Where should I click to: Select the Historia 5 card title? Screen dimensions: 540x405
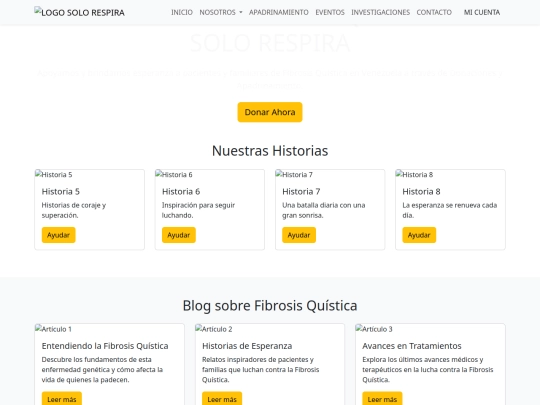tap(61, 191)
